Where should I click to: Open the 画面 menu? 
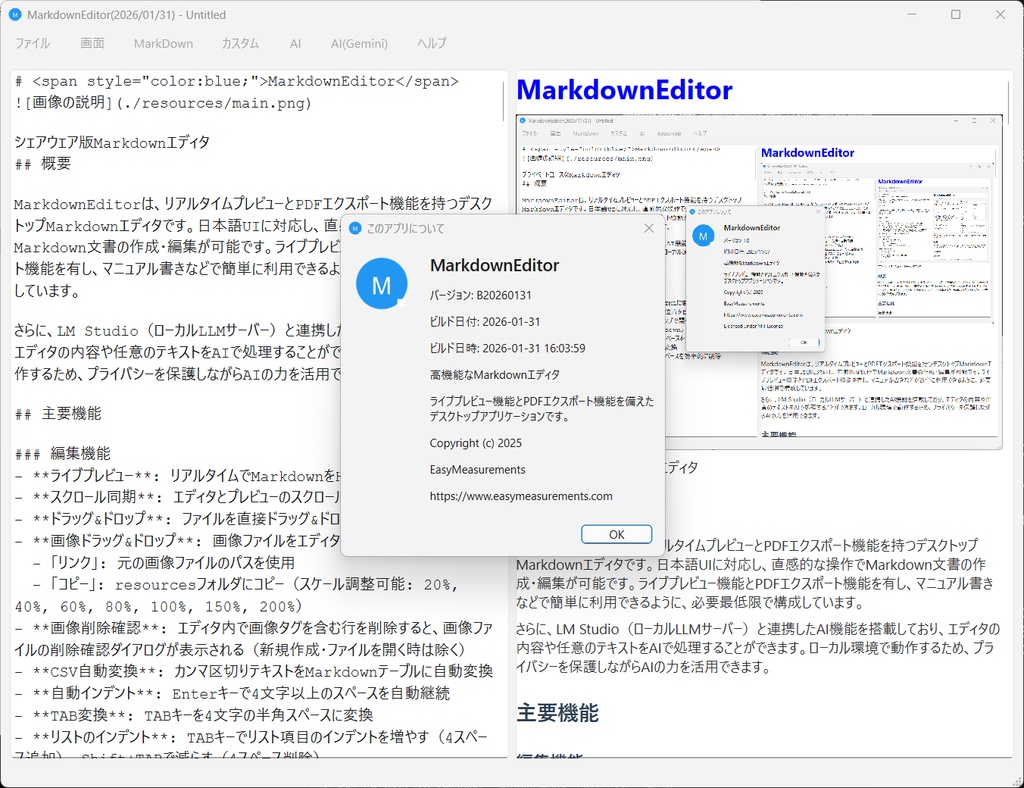coord(92,43)
